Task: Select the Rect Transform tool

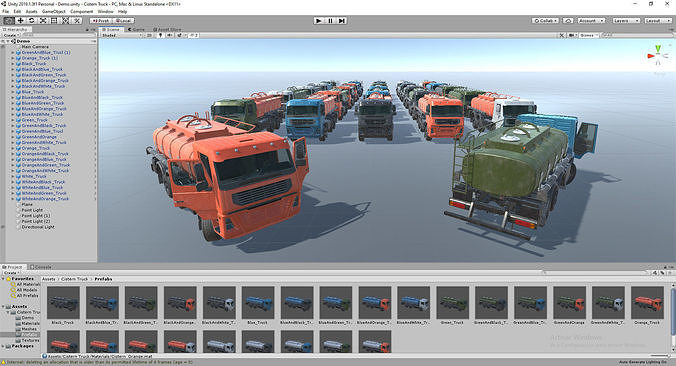Action: [x=54, y=20]
